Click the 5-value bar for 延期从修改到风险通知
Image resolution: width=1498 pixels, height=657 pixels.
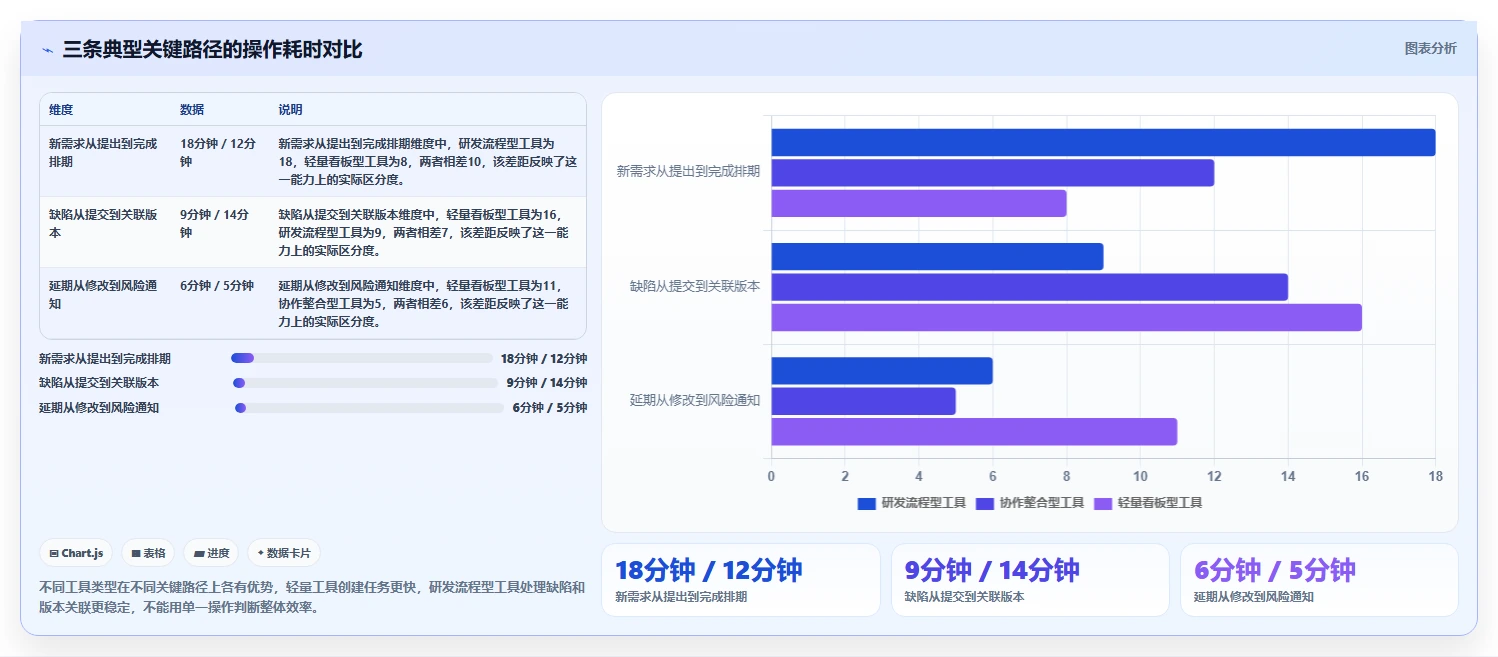click(x=863, y=401)
